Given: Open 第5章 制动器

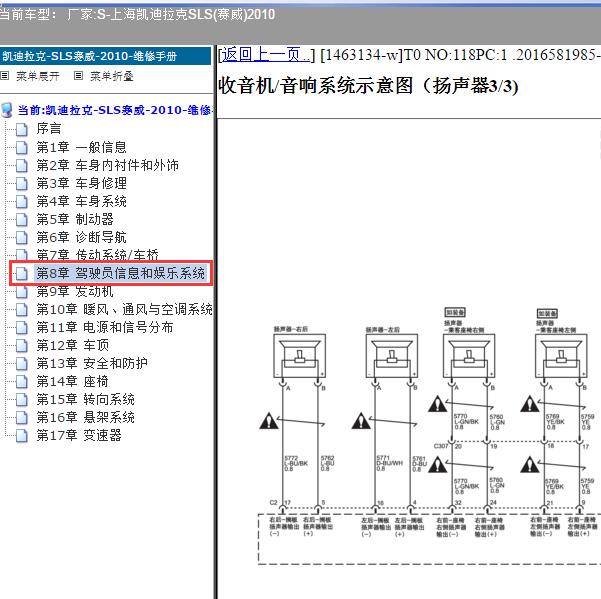Looking at the screenshot, I should pyautogui.click(x=75, y=219).
